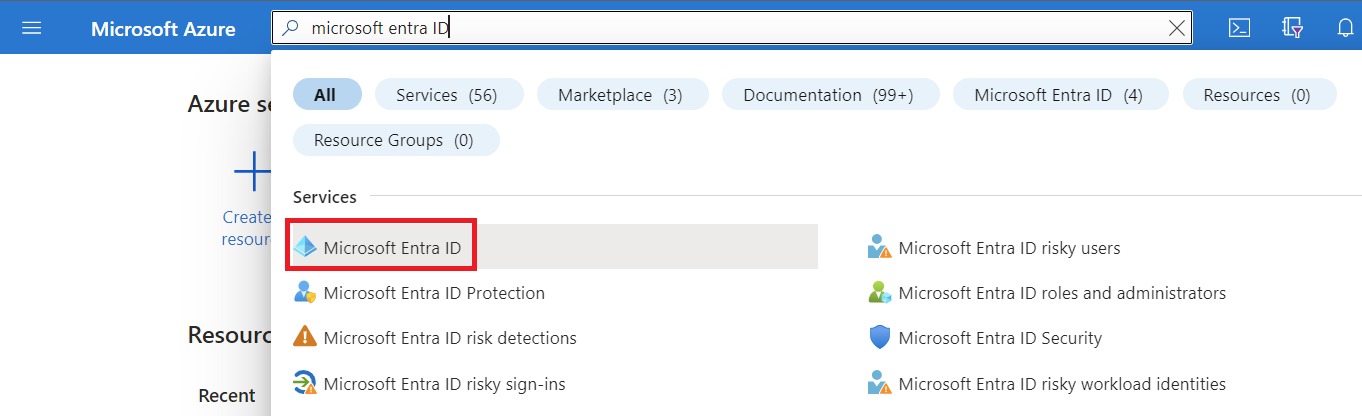The image size is (1362, 416).
Task: Open the directory and subscription filter icon
Action: click(x=1292, y=28)
